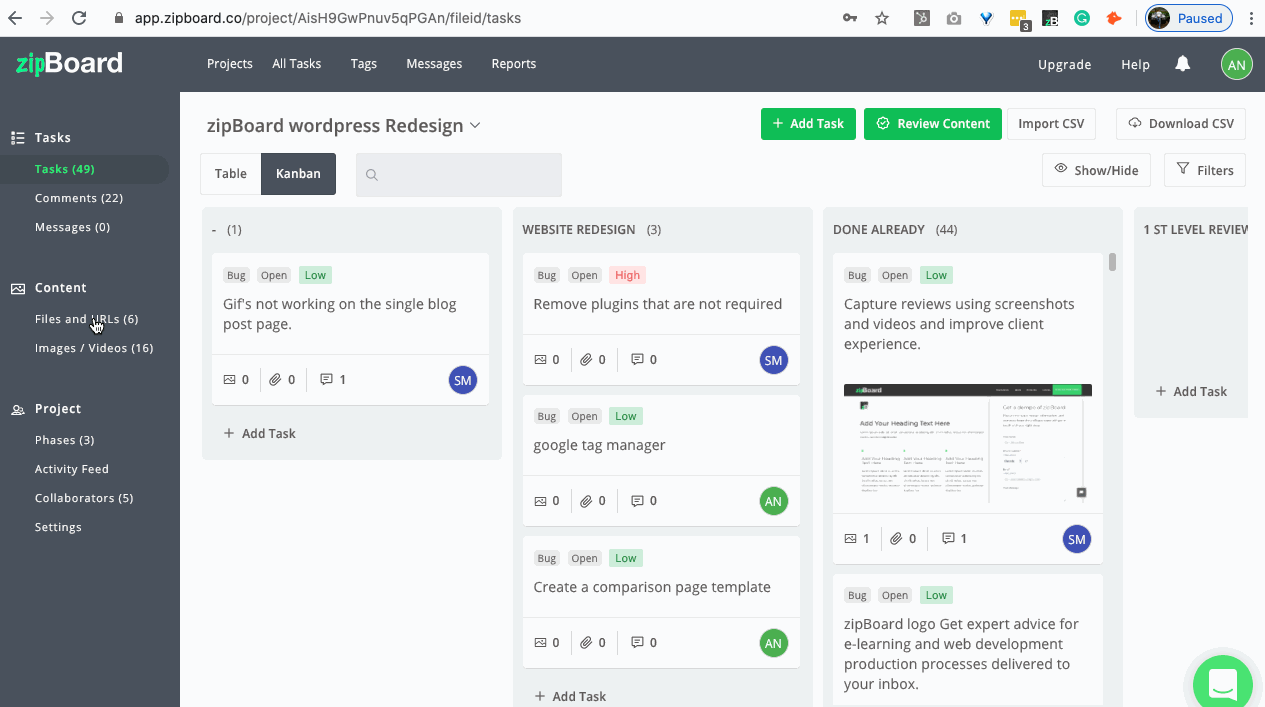Image resolution: width=1265 pixels, height=707 pixels.
Task: Click the browser password key icon
Action: coord(850,18)
